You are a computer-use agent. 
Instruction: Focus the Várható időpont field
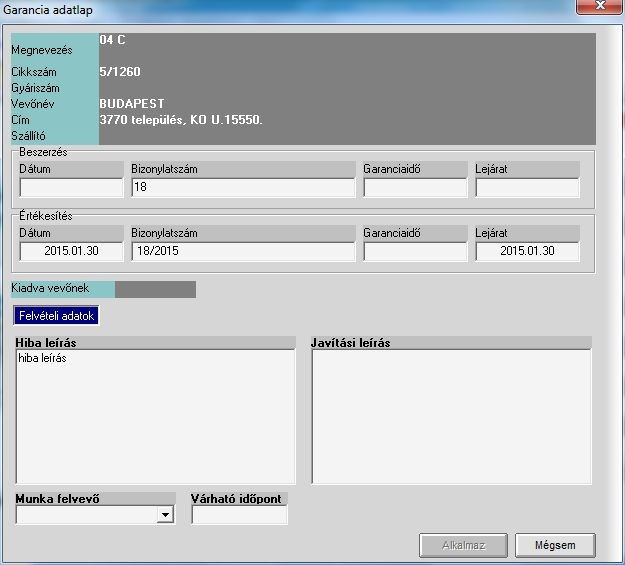pos(239,515)
